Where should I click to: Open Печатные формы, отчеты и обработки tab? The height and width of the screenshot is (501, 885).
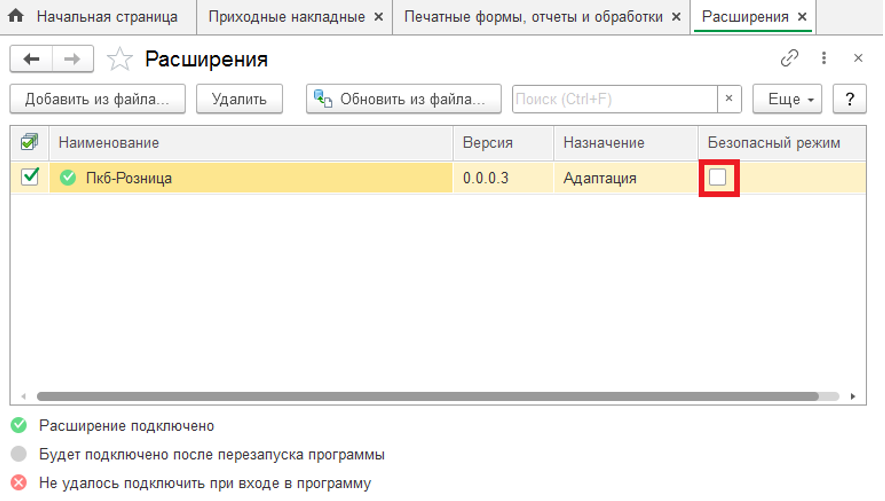click(533, 17)
